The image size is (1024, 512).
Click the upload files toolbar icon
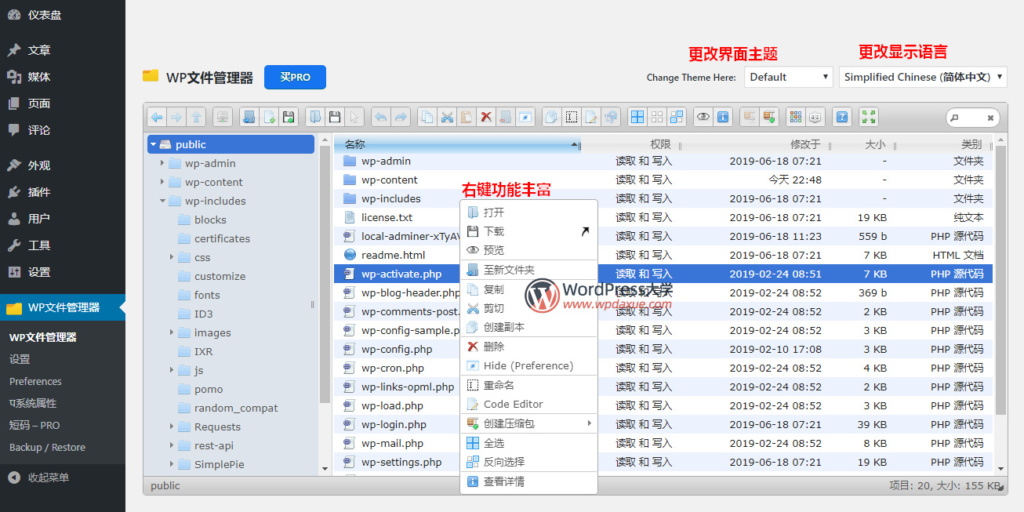(288, 117)
